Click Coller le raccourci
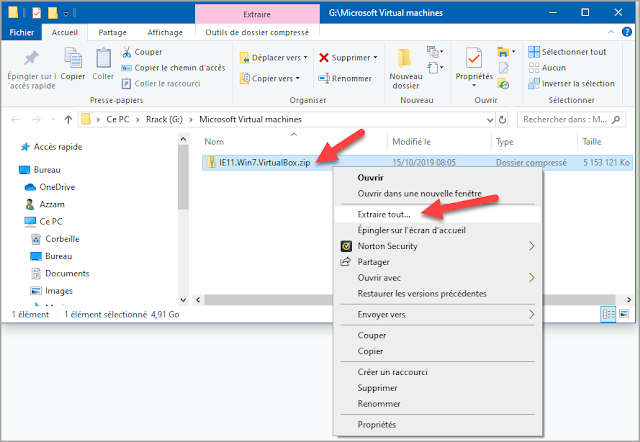The image size is (640, 442). pos(161,83)
